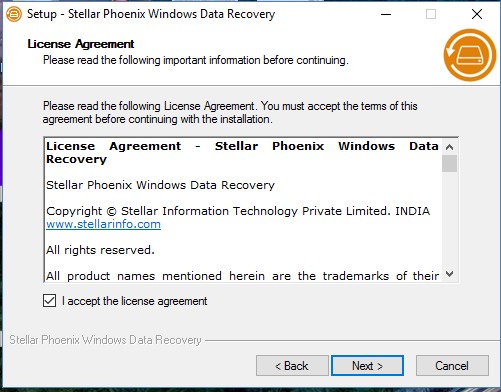Screen dimensions: 501x392
Task: Click the bold License Agreement title in the text box
Action: click(x=242, y=153)
